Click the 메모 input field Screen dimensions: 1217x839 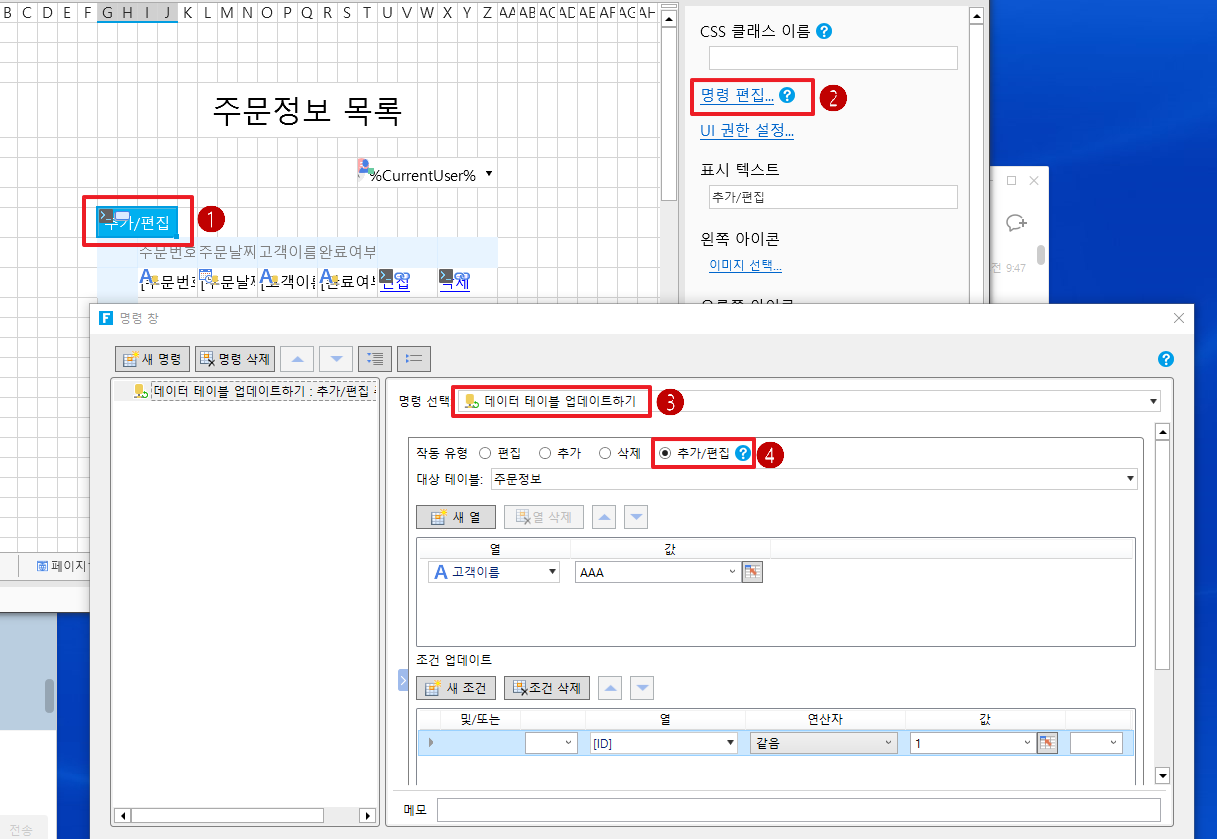[x=798, y=809]
